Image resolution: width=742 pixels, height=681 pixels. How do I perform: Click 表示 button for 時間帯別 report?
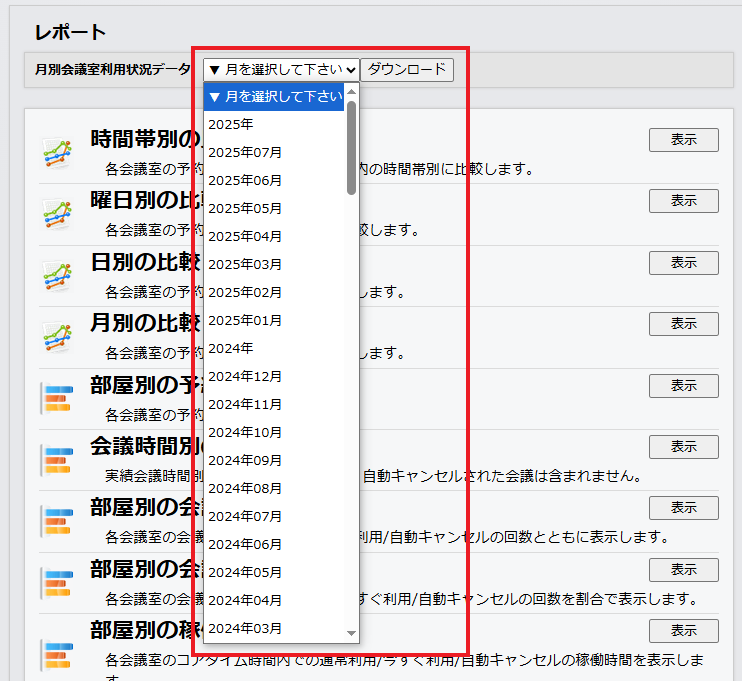coord(683,140)
